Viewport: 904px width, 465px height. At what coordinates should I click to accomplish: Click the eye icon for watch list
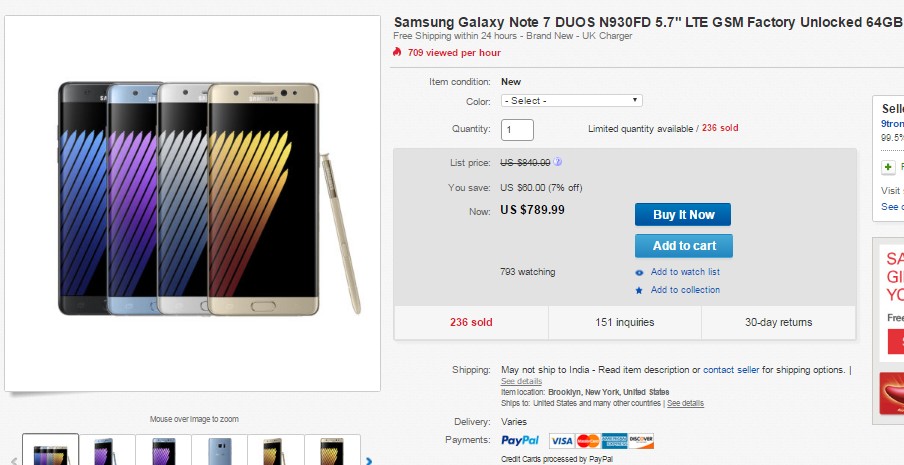(x=639, y=272)
